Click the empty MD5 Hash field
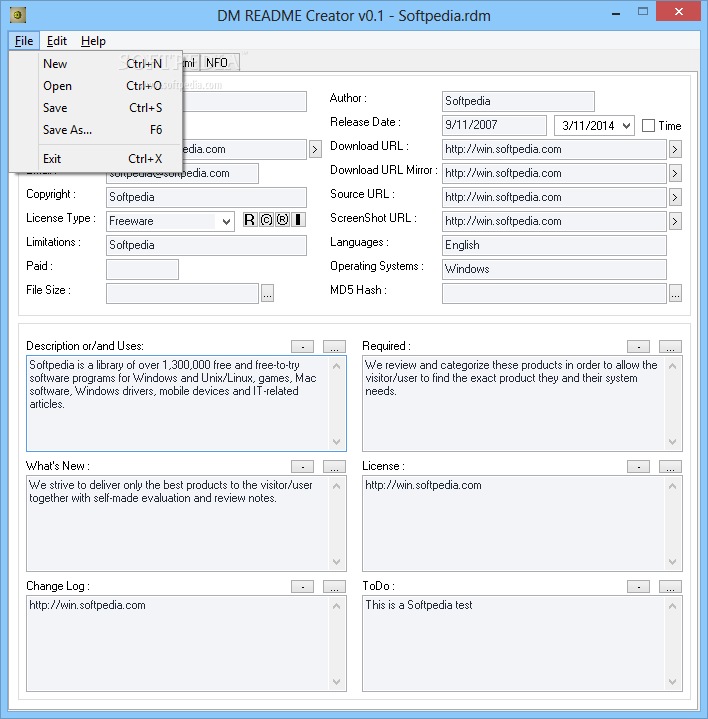 click(x=554, y=293)
